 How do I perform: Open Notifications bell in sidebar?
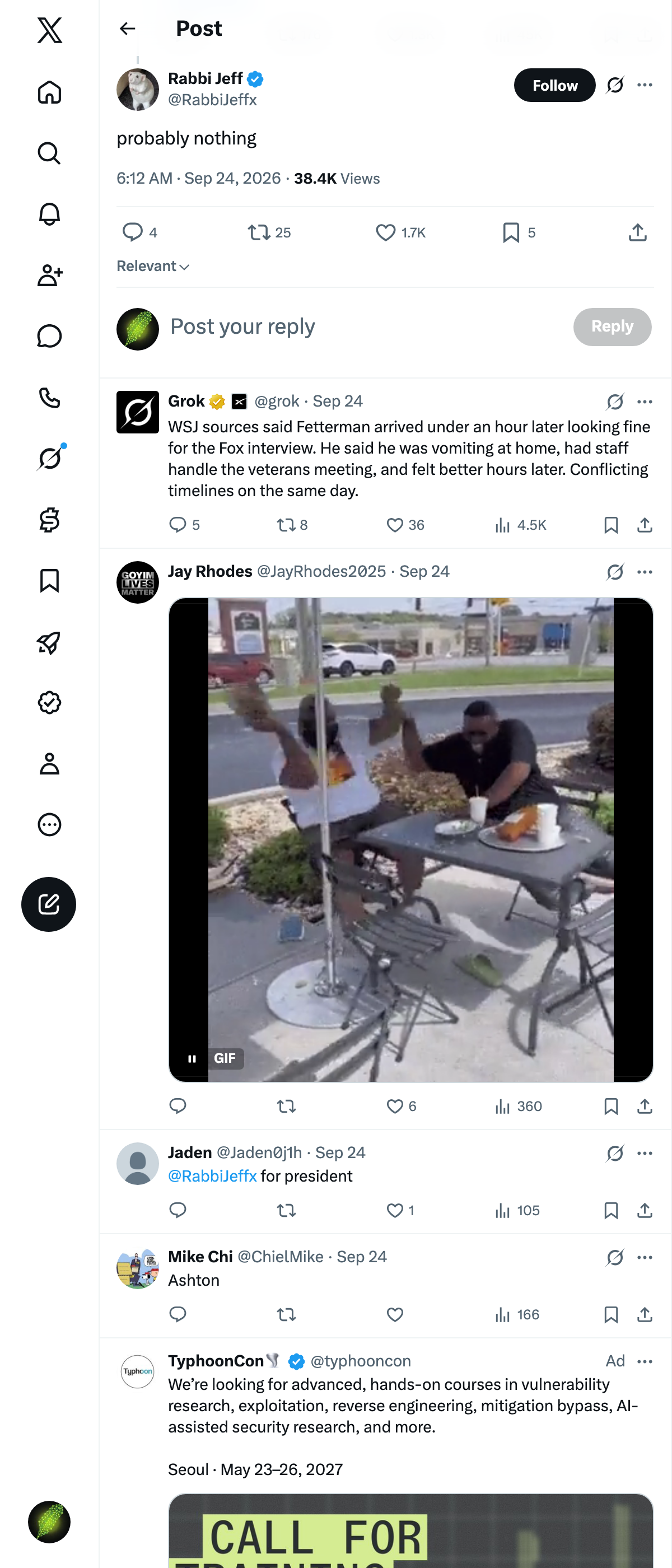click(49, 214)
